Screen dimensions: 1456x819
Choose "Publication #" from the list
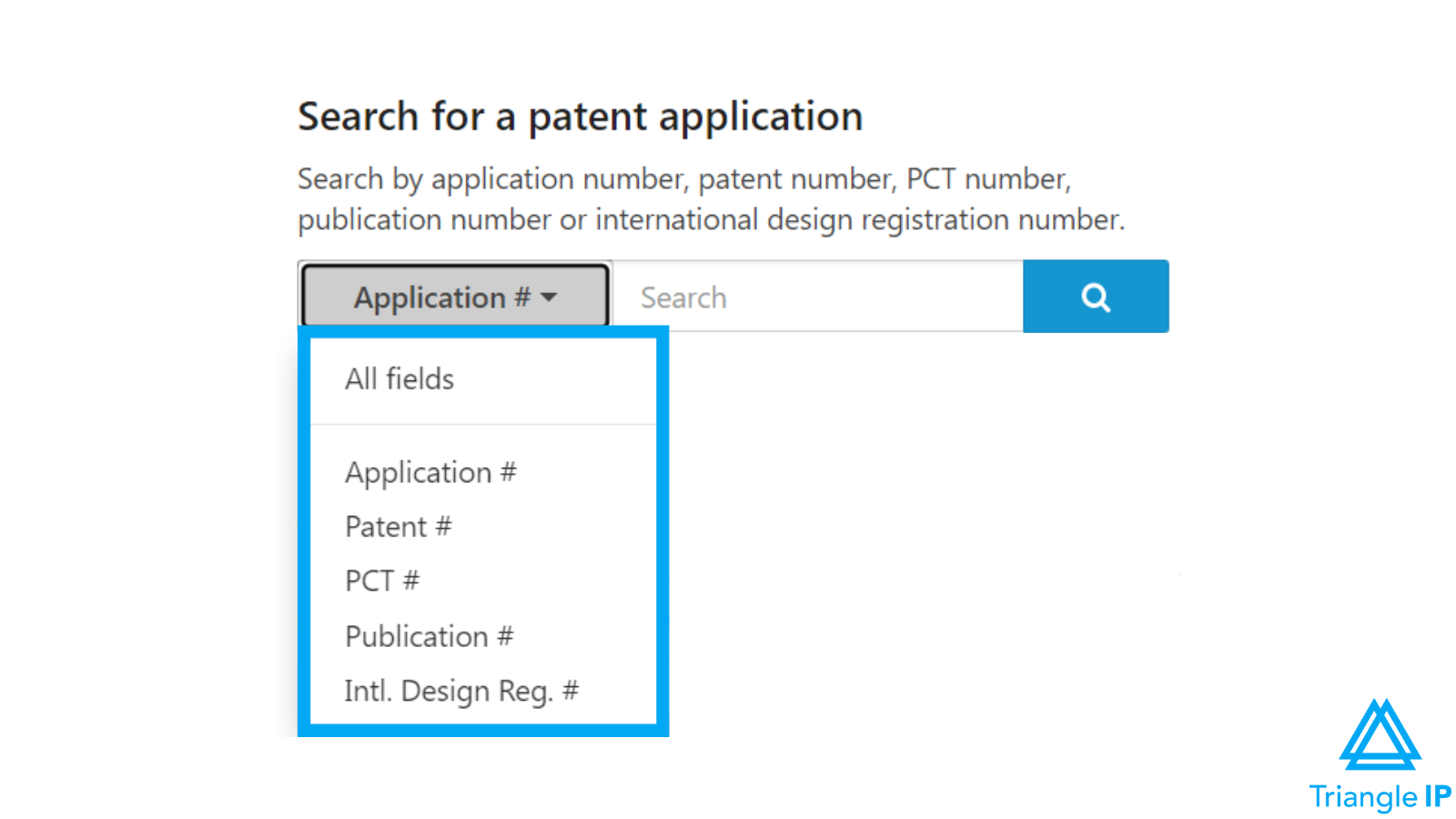pos(429,636)
